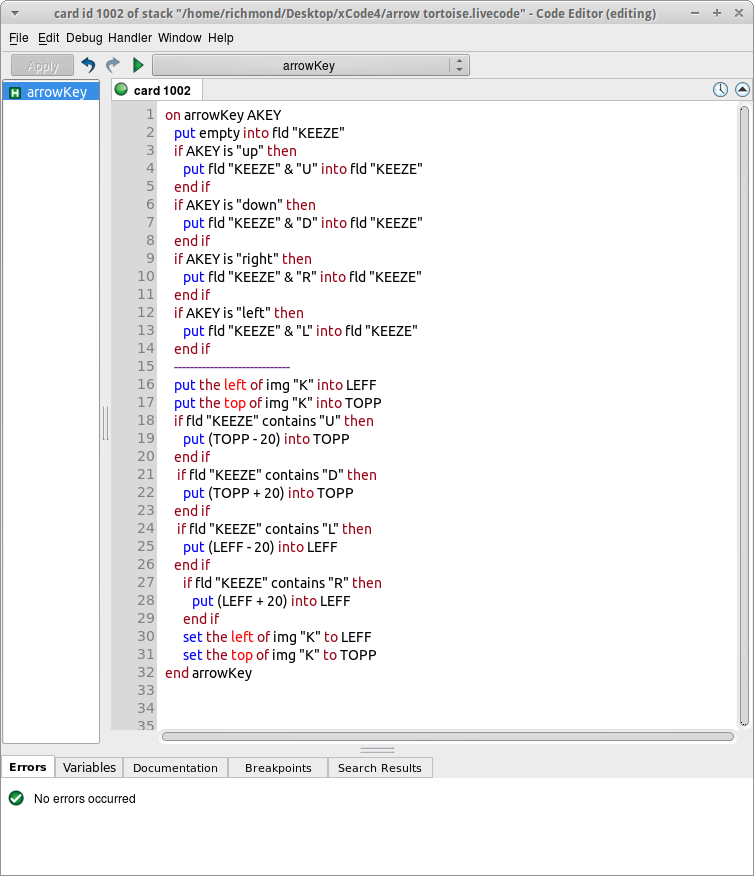Switch to the Variables tab
The width and height of the screenshot is (754, 876).
(x=89, y=768)
